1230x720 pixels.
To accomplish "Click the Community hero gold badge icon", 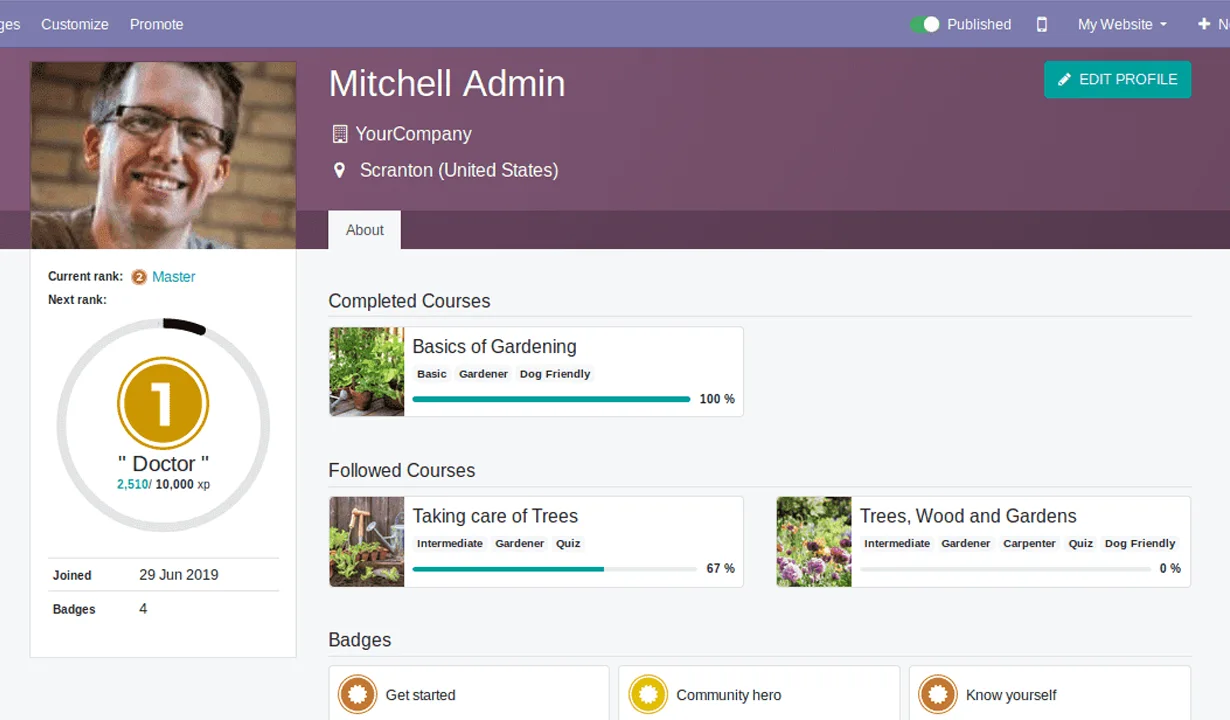I will coord(647,694).
